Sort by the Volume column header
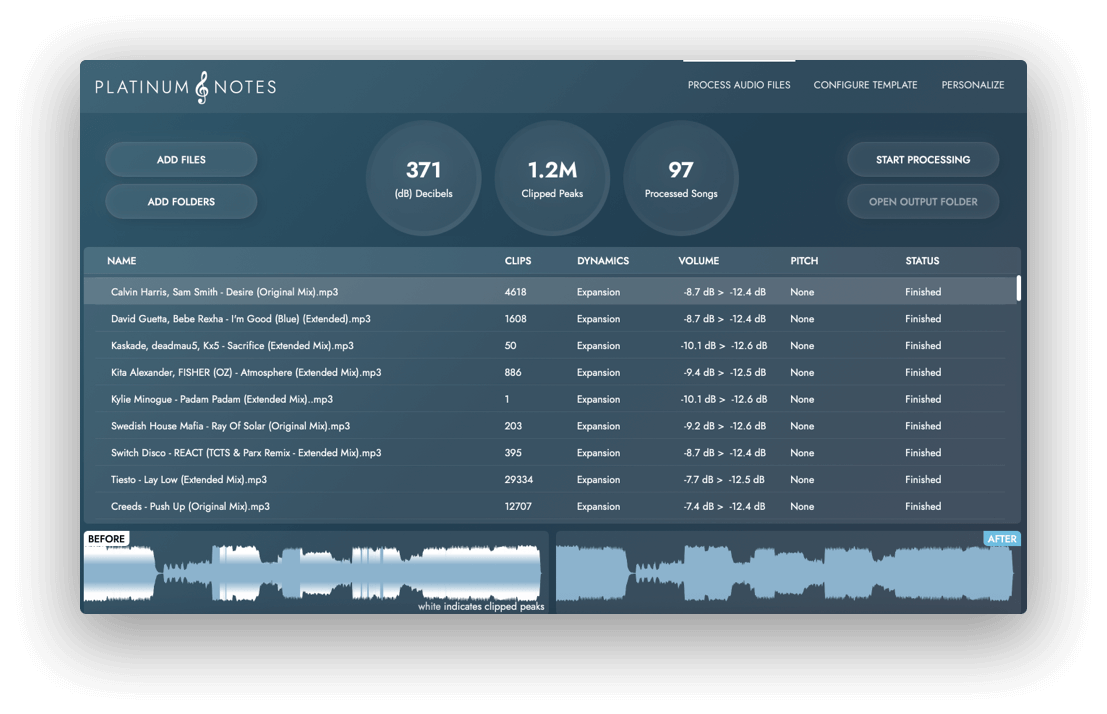The width and height of the screenshot is (1107, 714). point(698,261)
